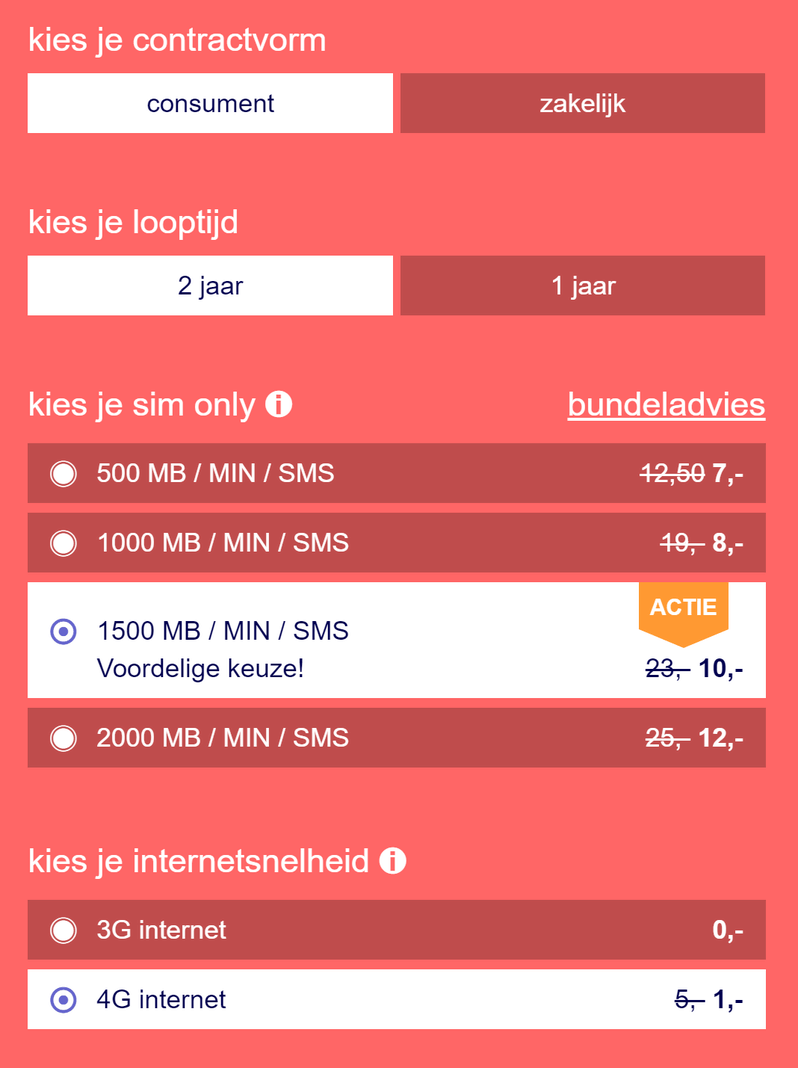Click the 2000 MB bundle price 12,-
Screen dimensions: 798x1068
(721, 738)
